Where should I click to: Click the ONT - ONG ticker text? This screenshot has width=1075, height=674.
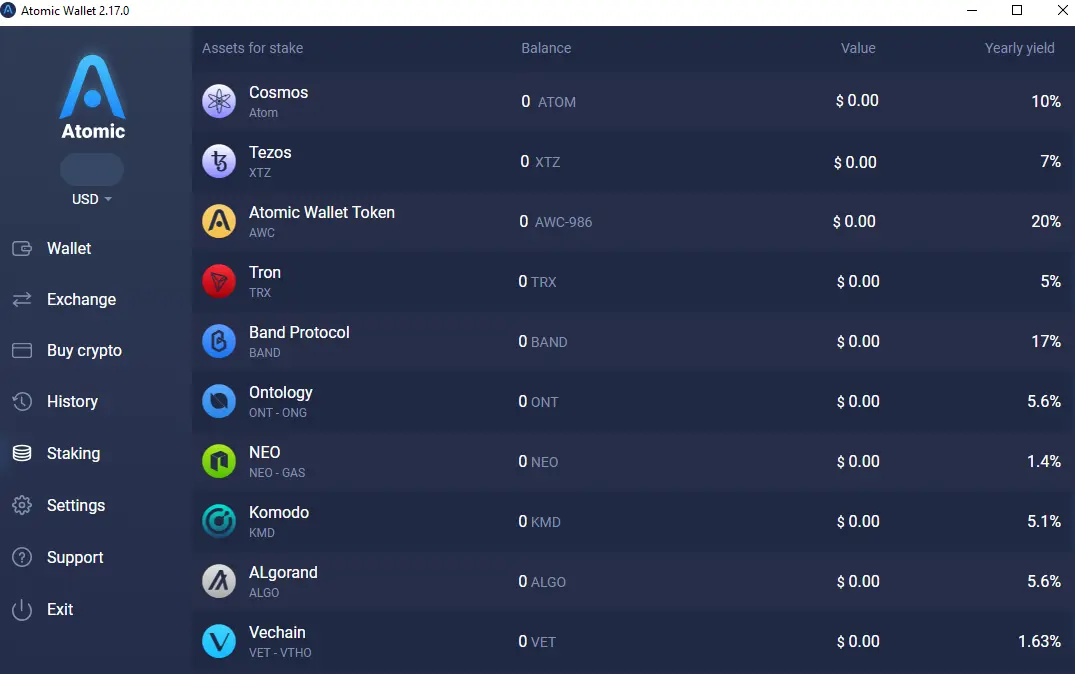(278, 413)
